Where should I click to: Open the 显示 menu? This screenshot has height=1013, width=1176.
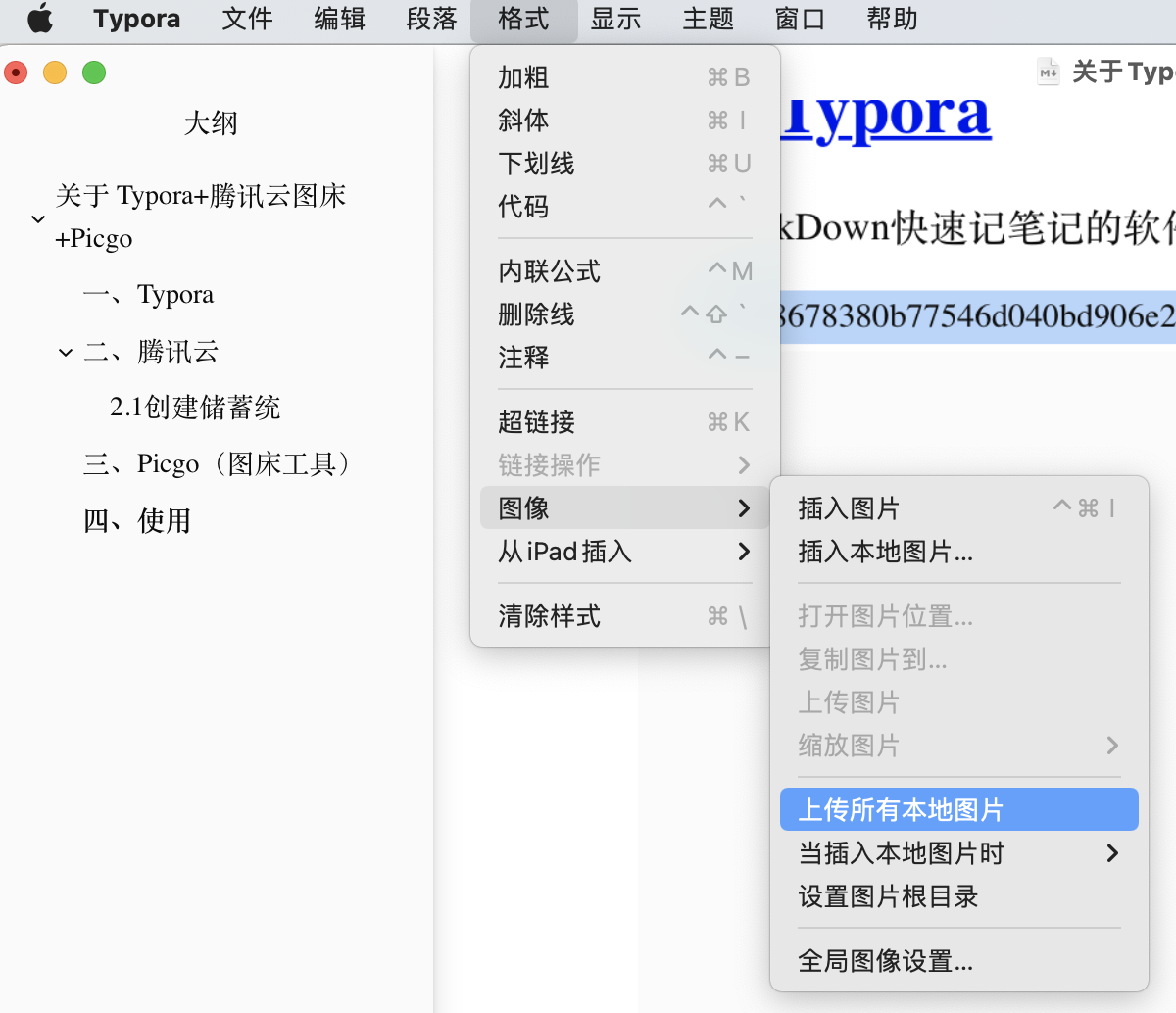click(x=615, y=19)
